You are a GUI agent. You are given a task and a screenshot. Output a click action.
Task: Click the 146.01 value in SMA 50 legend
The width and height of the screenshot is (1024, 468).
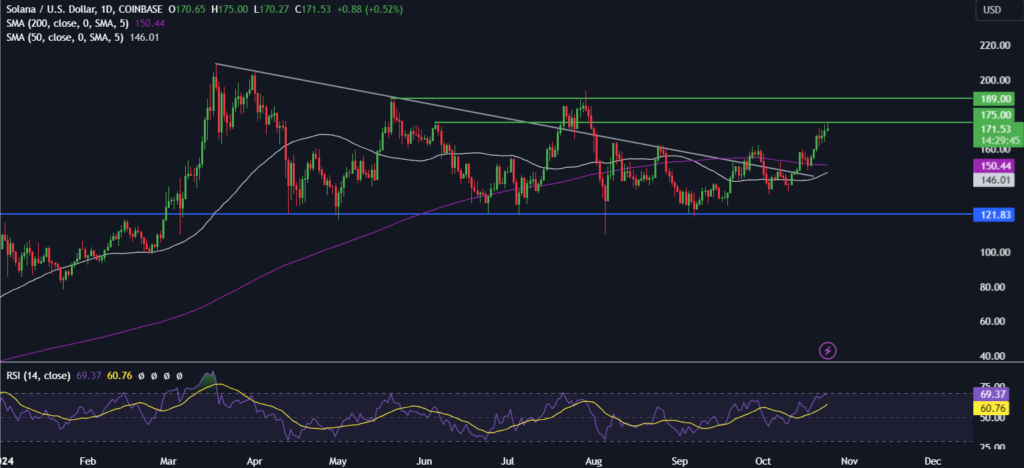pos(146,37)
